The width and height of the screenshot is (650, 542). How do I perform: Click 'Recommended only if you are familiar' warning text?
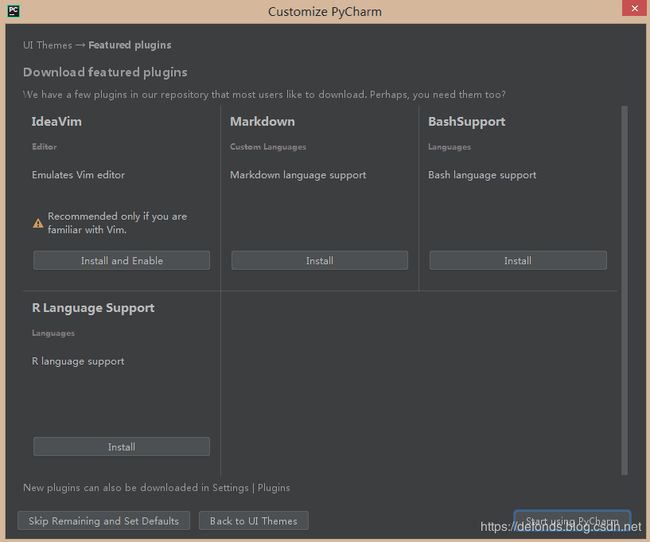point(117,223)
